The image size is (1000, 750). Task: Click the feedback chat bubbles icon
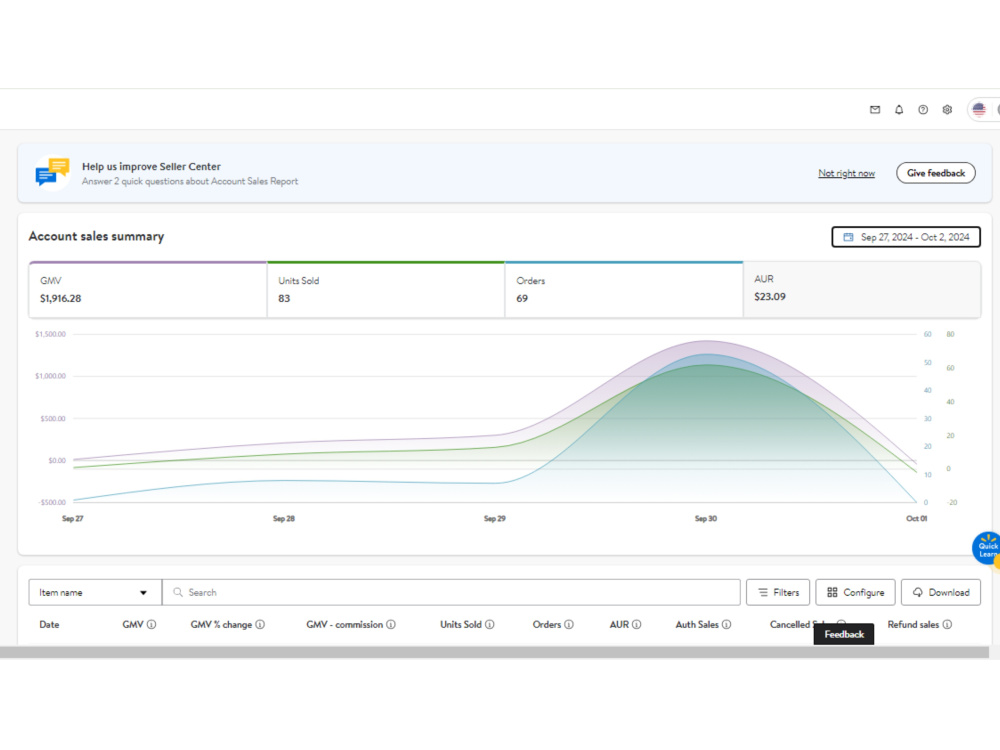[52, 173]
